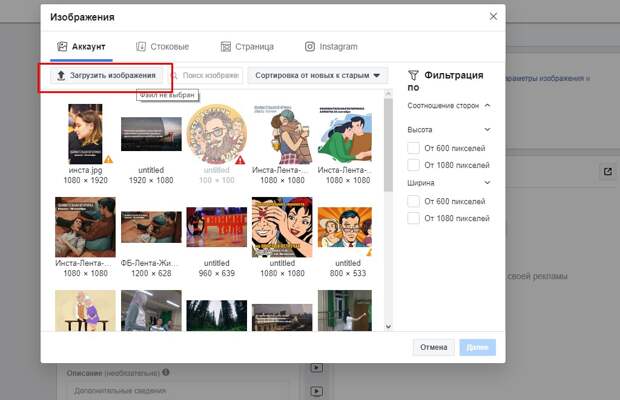Click the Далее button
Screen dimensions: 620x400
pos(477,347)
